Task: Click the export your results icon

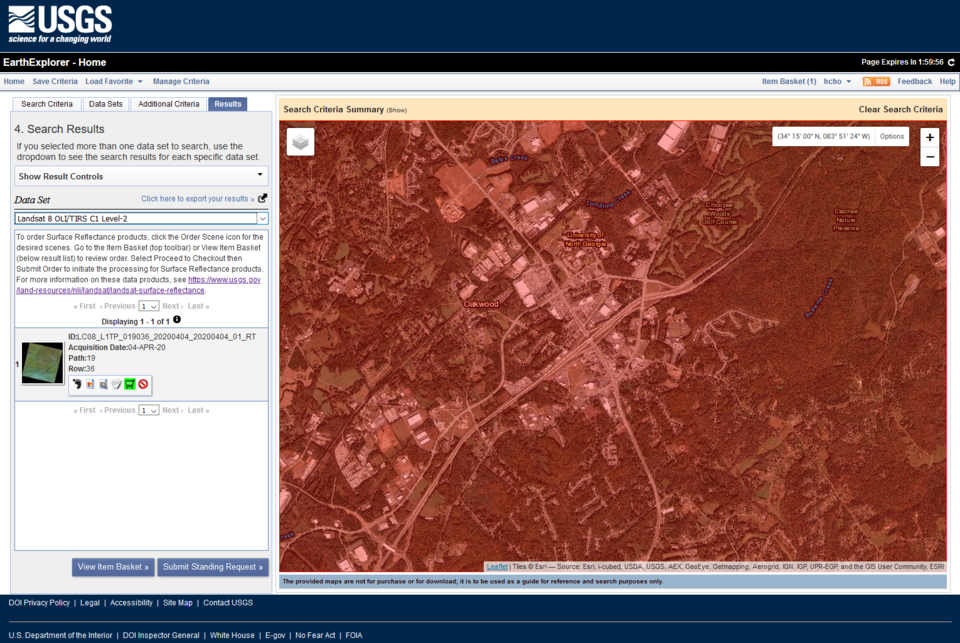Action: (x=260, y=199)
